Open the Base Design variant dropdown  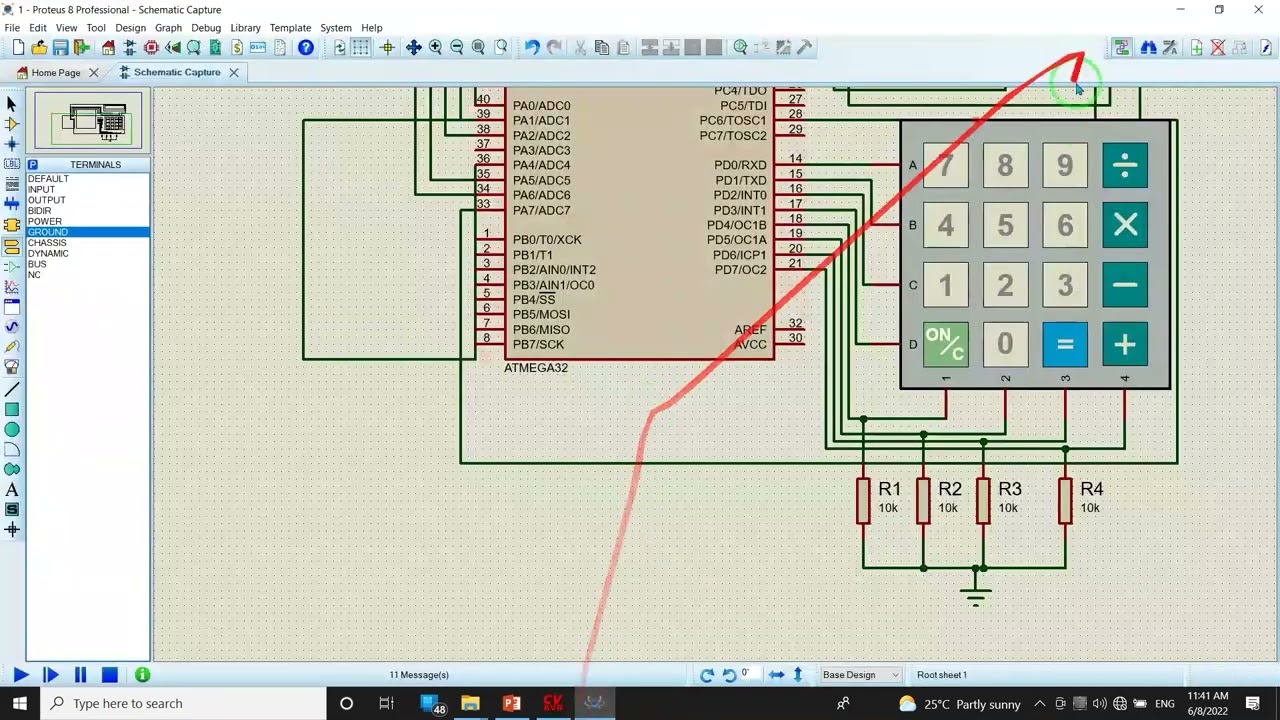860,675
